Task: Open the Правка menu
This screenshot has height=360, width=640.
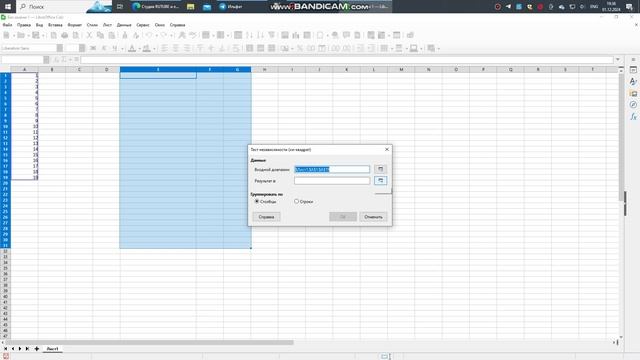Action: pos(24,25)
